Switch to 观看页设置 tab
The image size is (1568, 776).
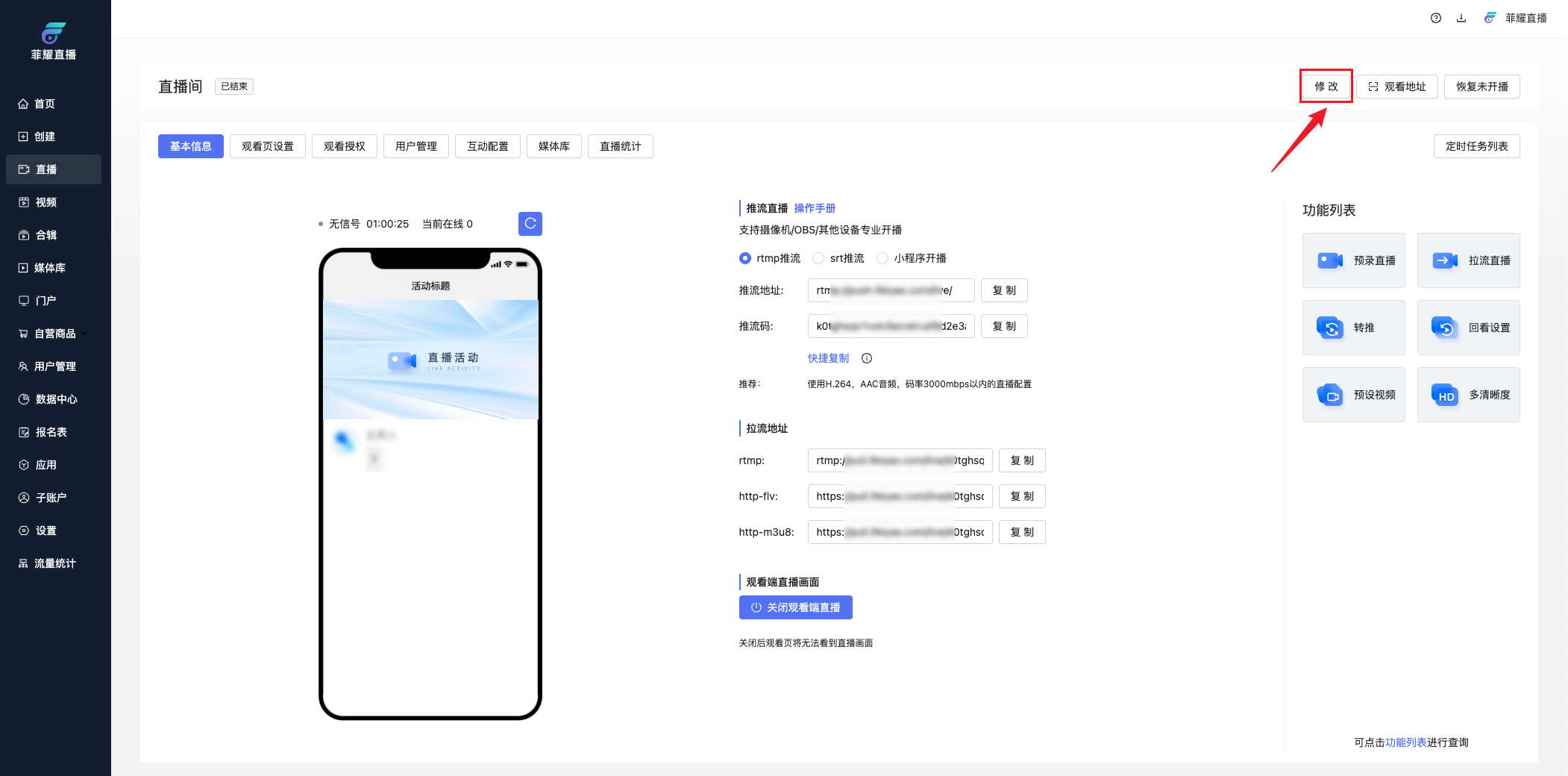[267, 146]
